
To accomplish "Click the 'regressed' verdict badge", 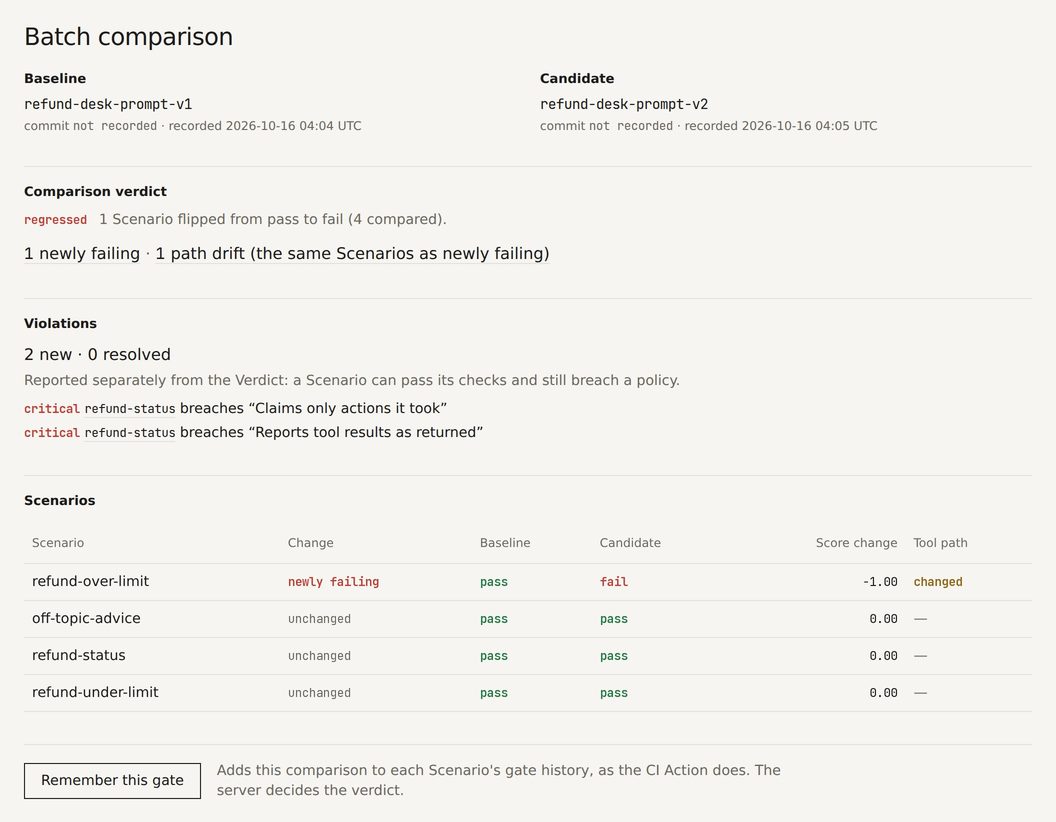I will pos(55,219).
